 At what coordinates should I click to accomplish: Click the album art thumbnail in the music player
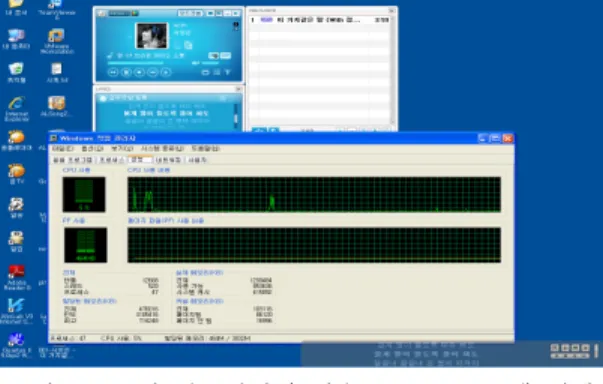tap(152, 35)
